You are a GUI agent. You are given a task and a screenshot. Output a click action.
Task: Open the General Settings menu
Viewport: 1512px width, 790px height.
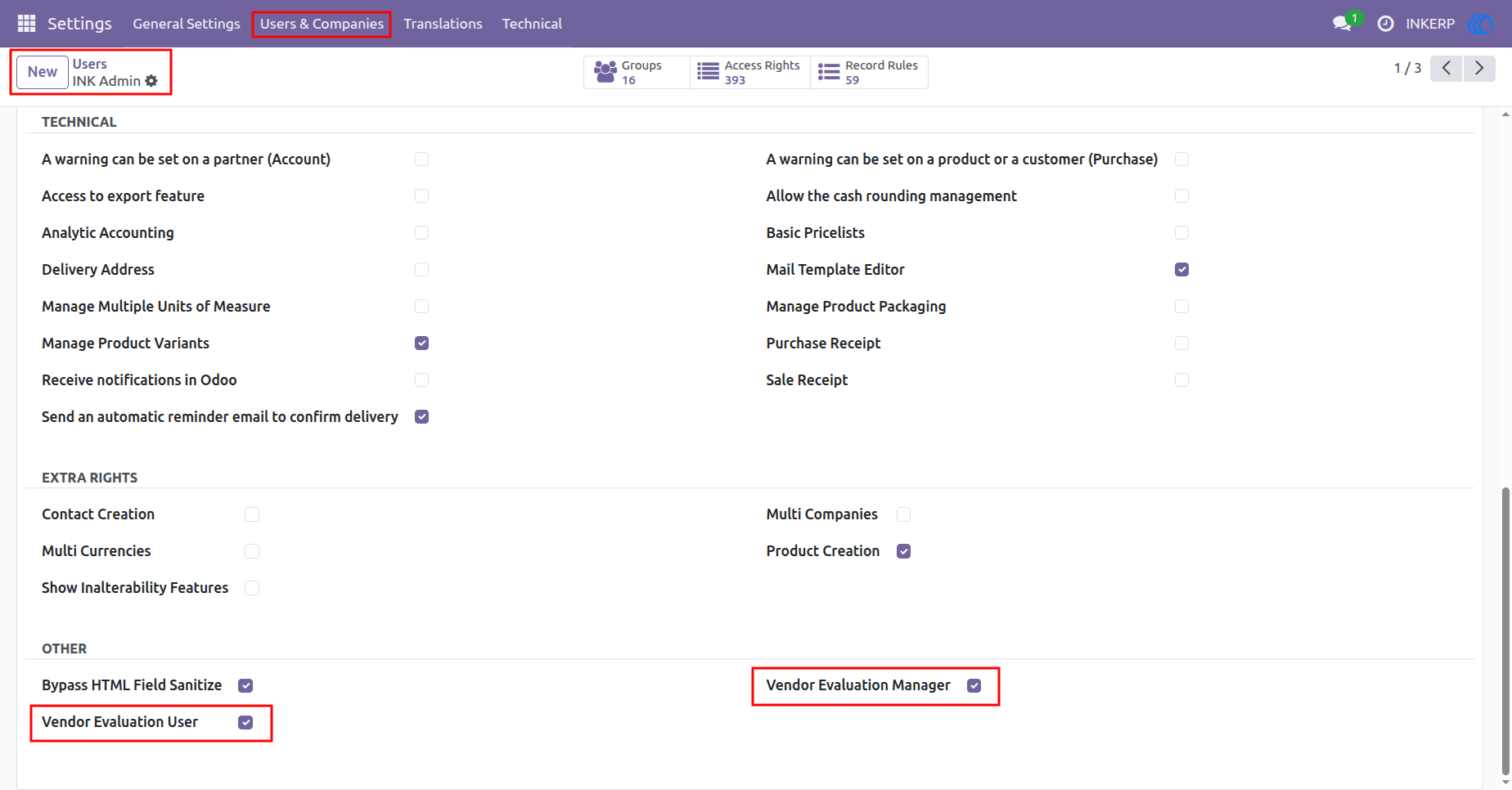(x=187, y=24)
